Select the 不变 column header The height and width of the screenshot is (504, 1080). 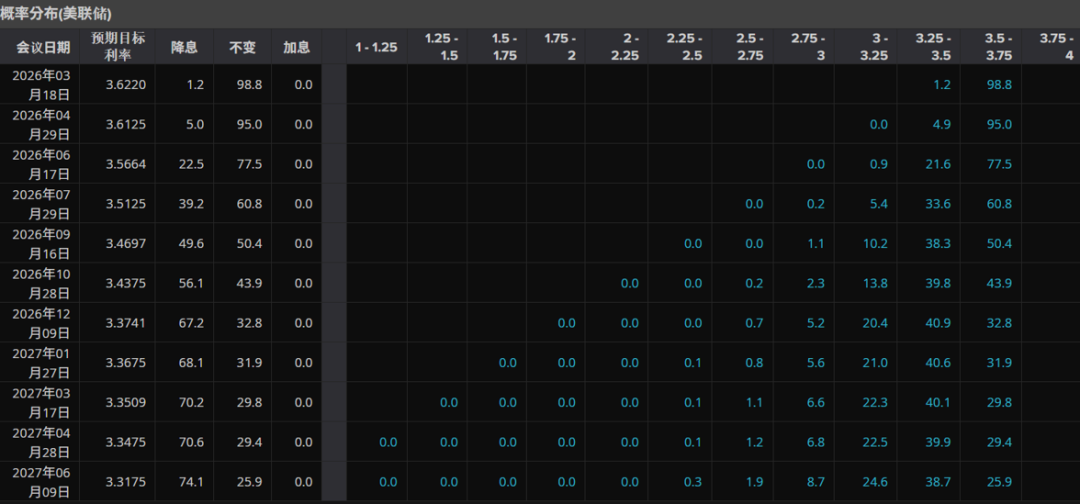242,48
